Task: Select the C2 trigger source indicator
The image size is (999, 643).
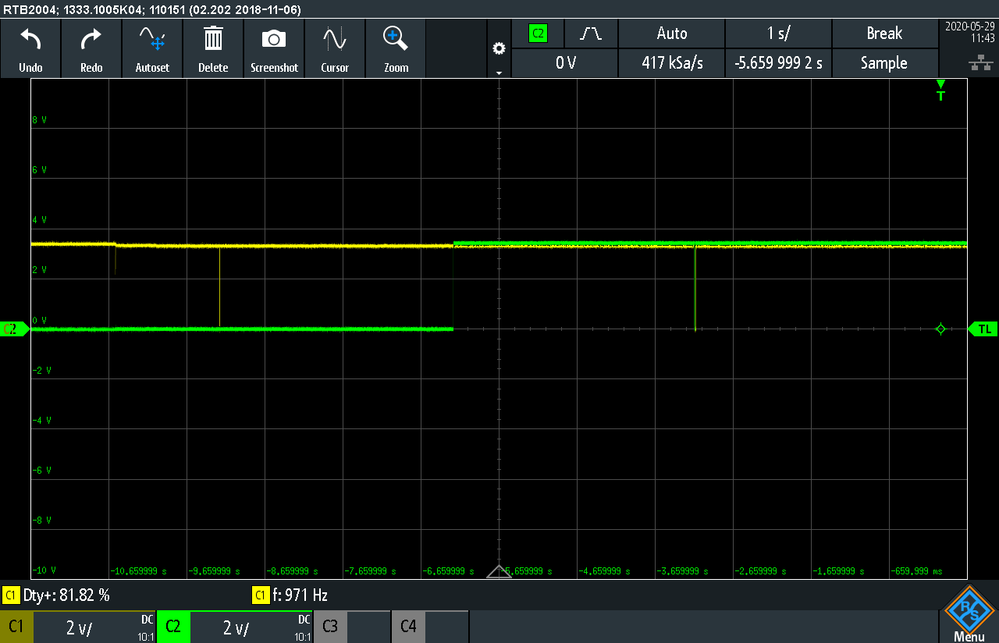Action: pyautogui.click(x=538, y=34)
